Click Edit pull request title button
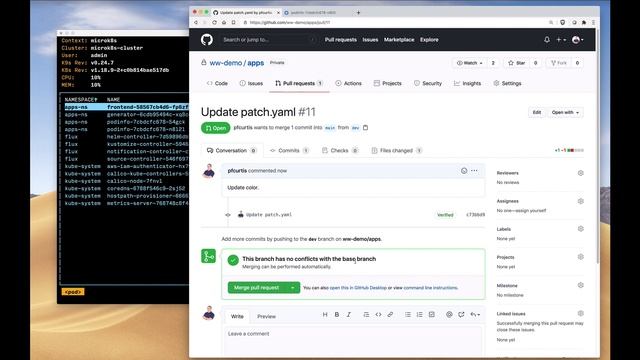The height and width of the screenshot is (360, 640). 537,112
